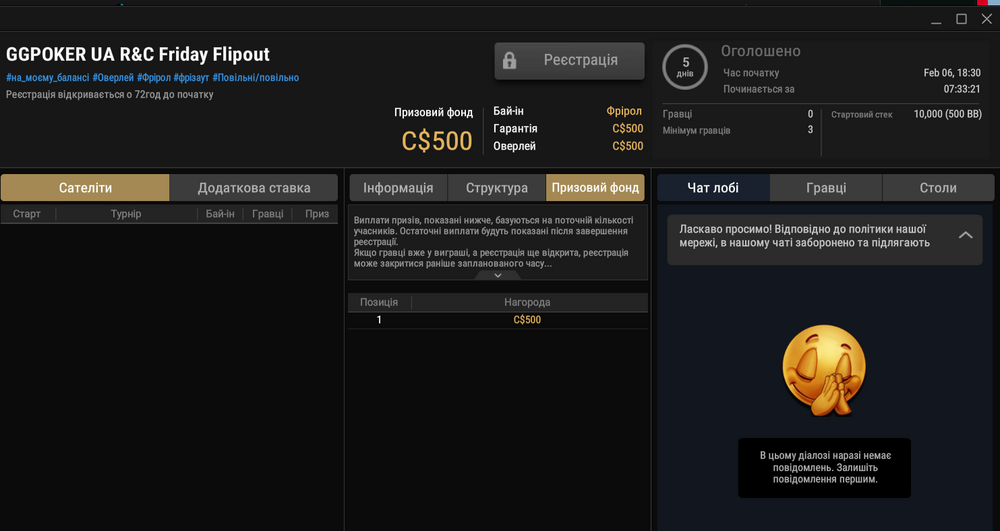Switch to Додаткова ставка tab
Screen dimensions: 1000x531
[254, 188]
